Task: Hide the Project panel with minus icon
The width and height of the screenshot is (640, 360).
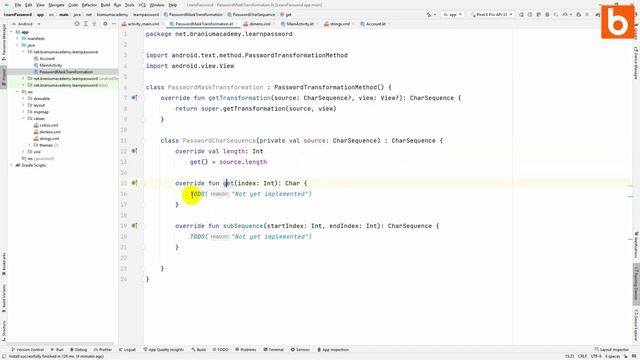Action: click(114, 24)
